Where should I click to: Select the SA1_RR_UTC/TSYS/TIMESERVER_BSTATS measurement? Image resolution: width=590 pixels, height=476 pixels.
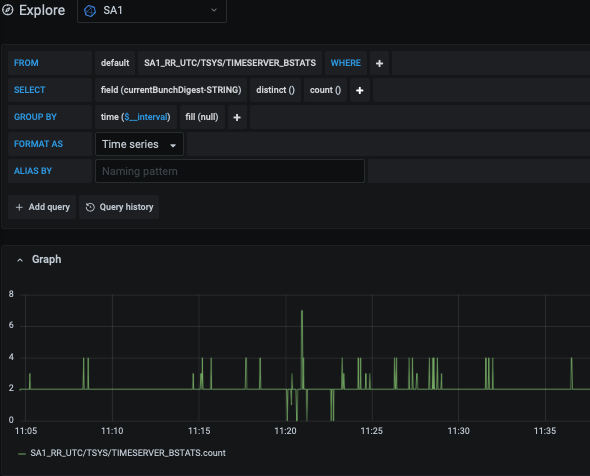click(230, 63)
